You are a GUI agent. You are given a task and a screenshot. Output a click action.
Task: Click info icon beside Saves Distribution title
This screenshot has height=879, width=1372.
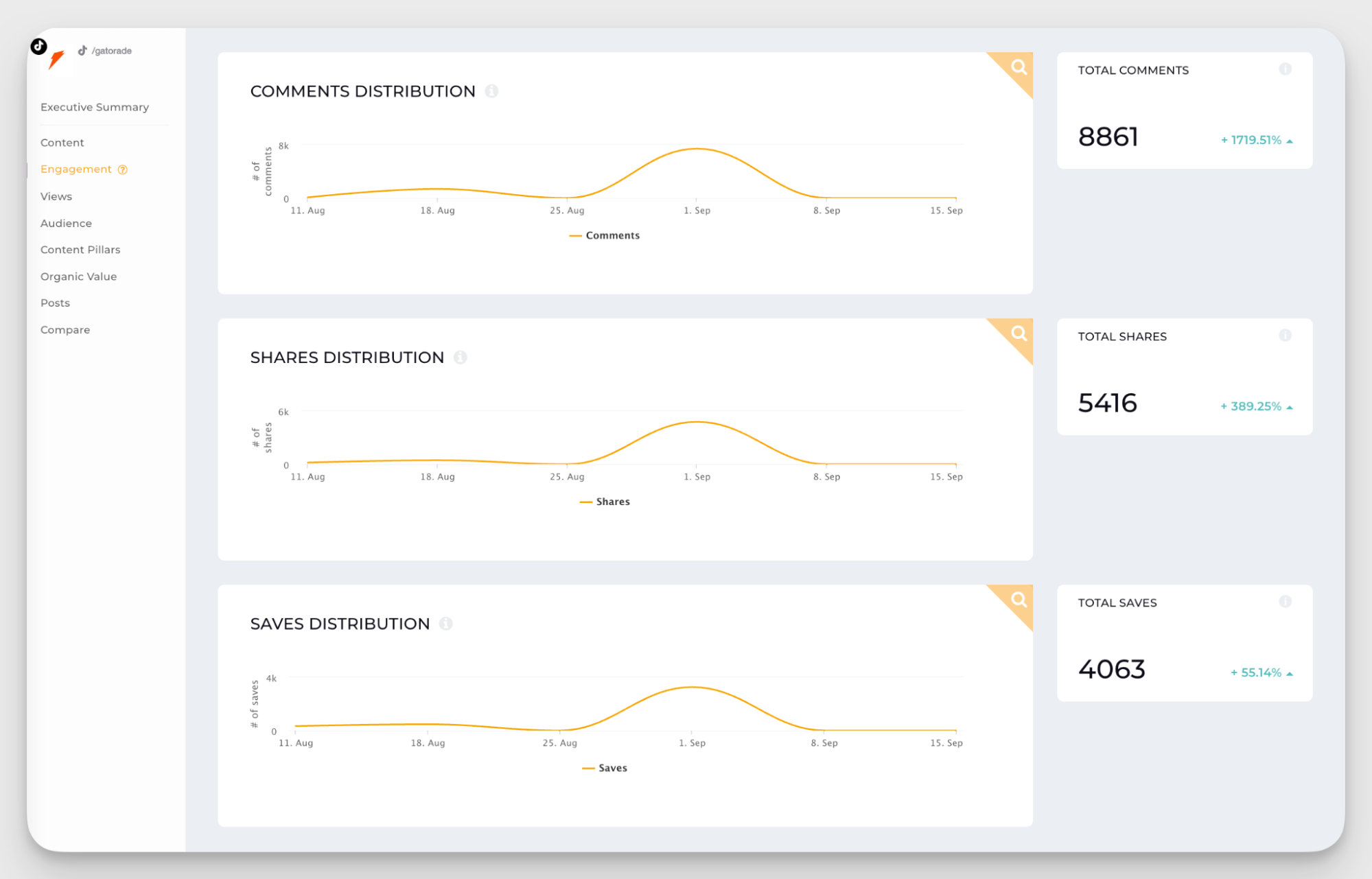coord(446,624)
